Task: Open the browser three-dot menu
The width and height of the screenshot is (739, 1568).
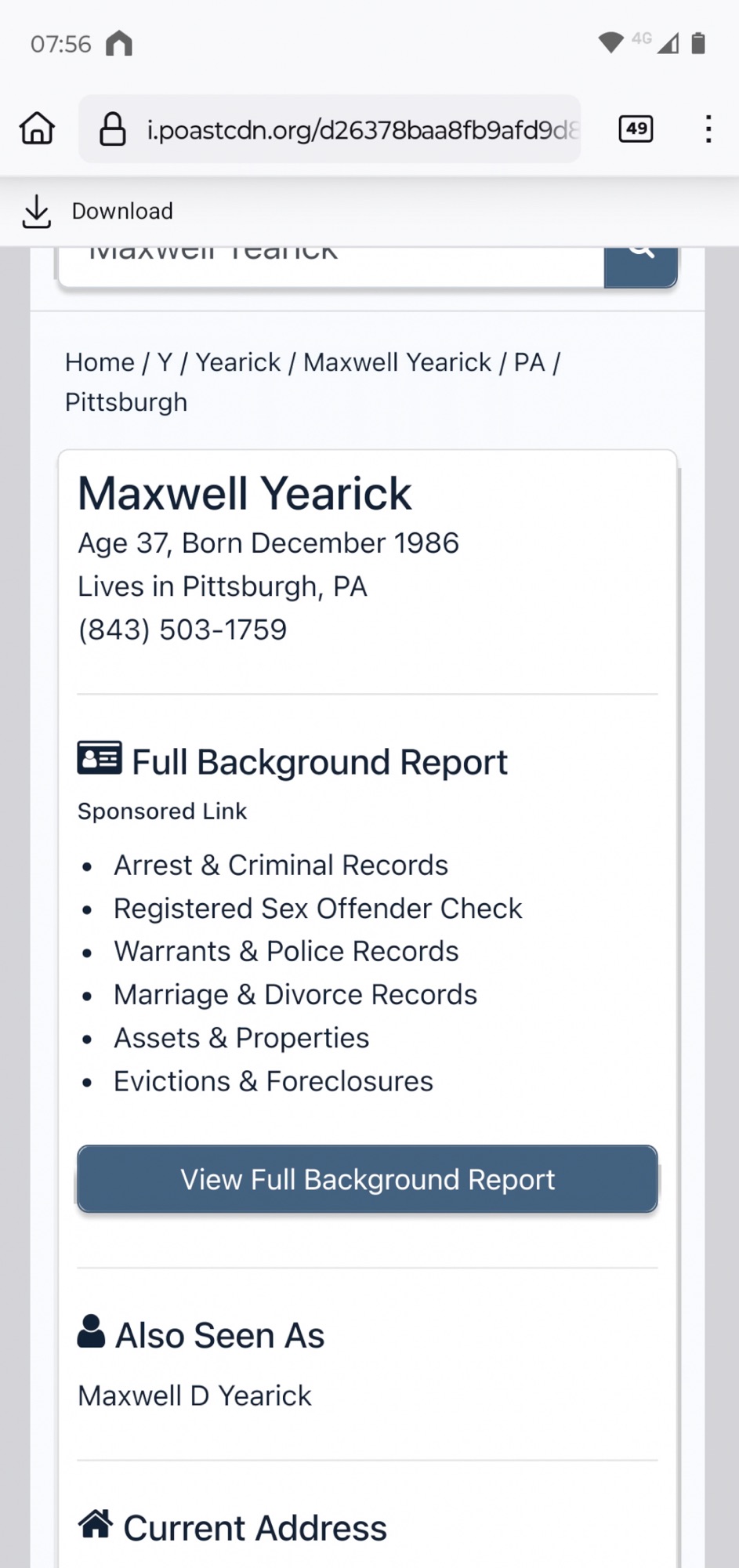Action: [708, 129]
